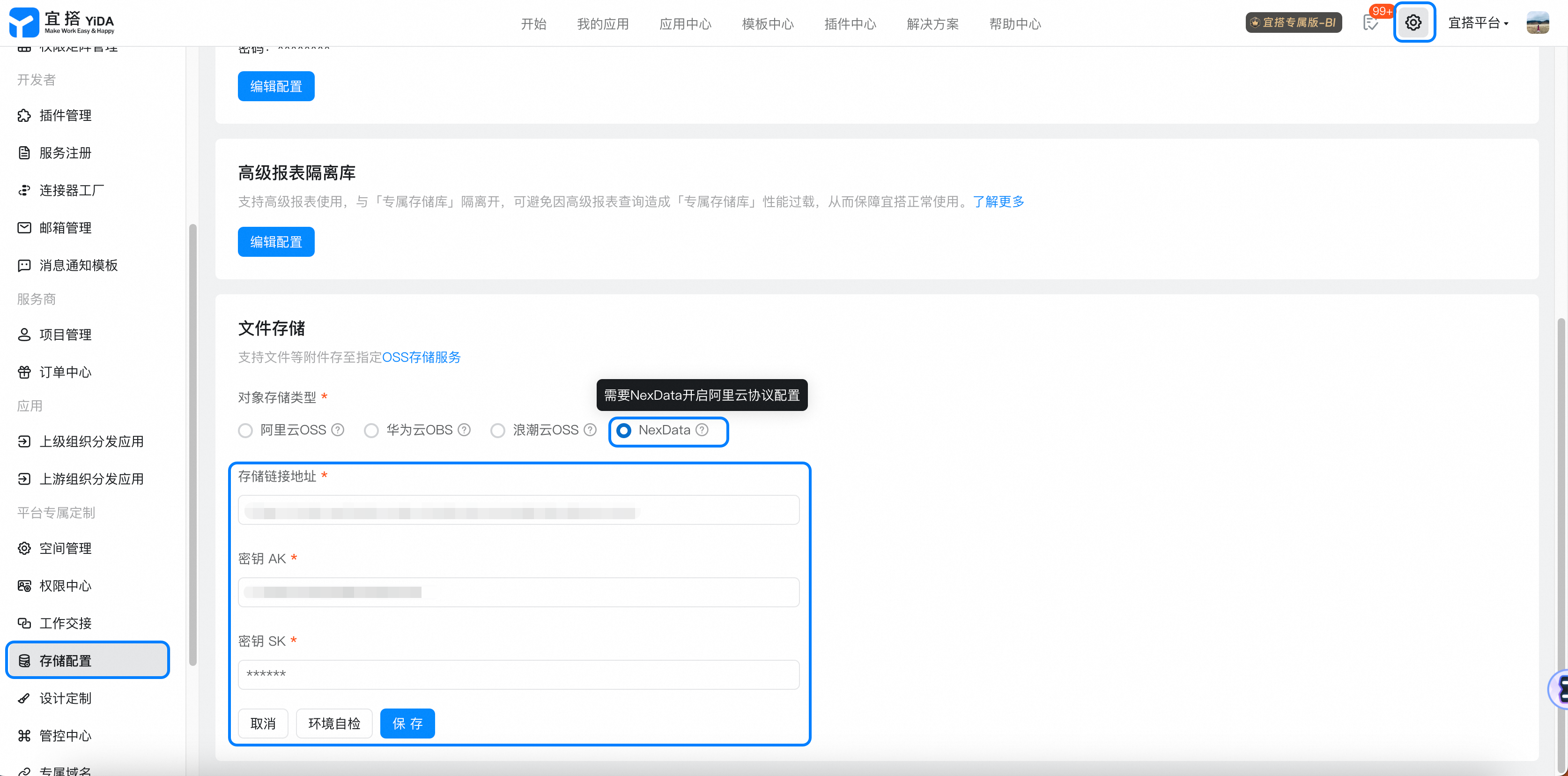
Task: Click the user avatar thumbnail
Action: click(x=1538, y=23)
